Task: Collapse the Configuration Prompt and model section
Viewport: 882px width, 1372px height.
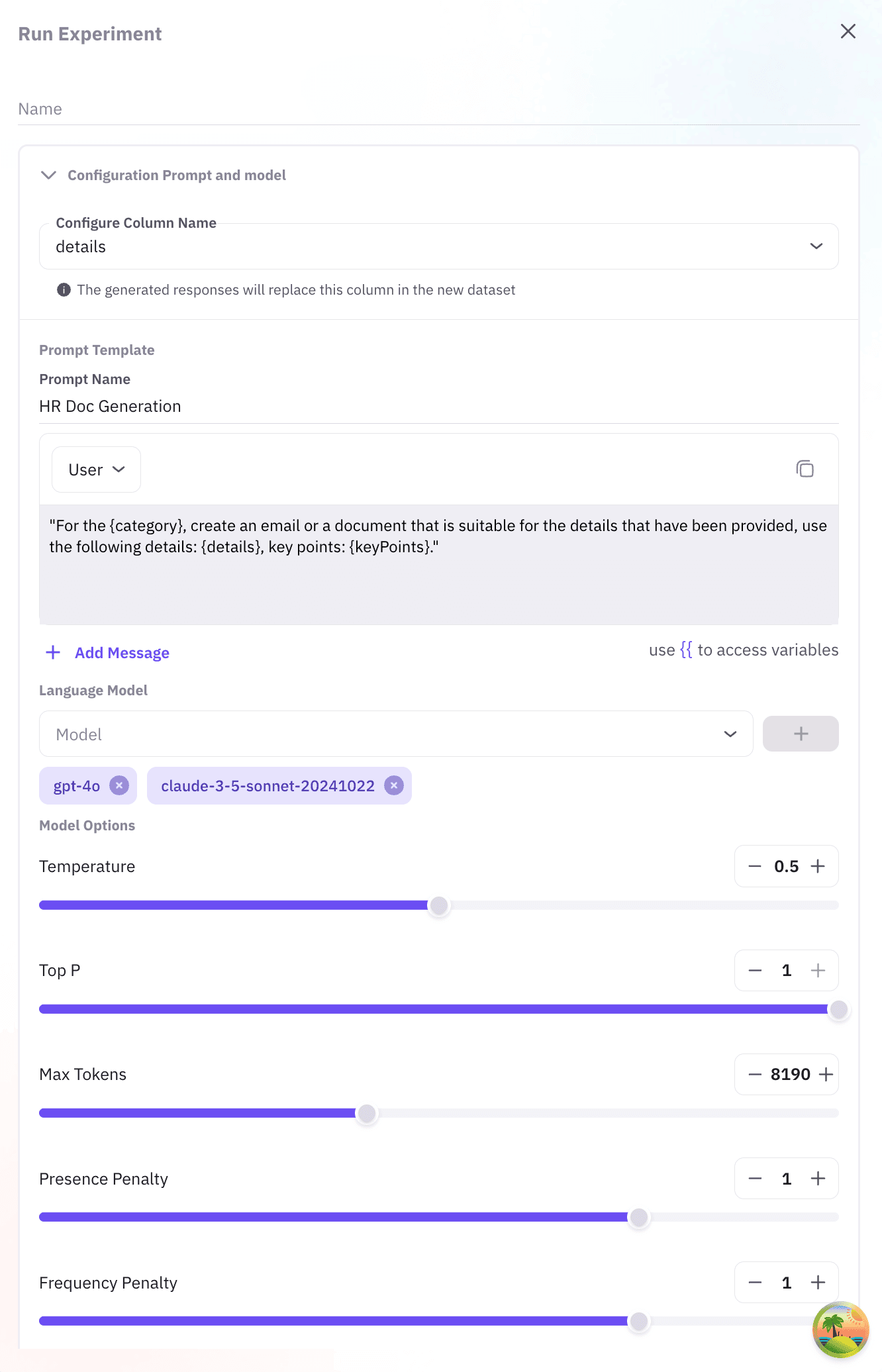Action: [x=48, y=175]
